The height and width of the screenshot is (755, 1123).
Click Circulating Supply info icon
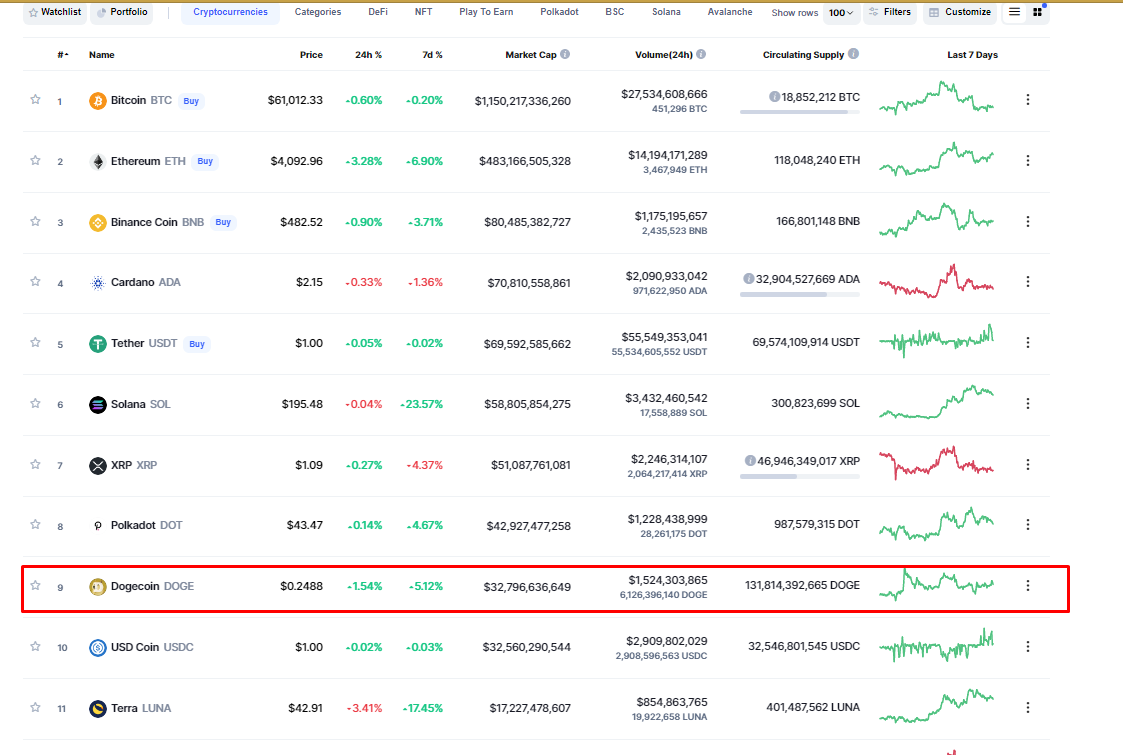(853, 54)
